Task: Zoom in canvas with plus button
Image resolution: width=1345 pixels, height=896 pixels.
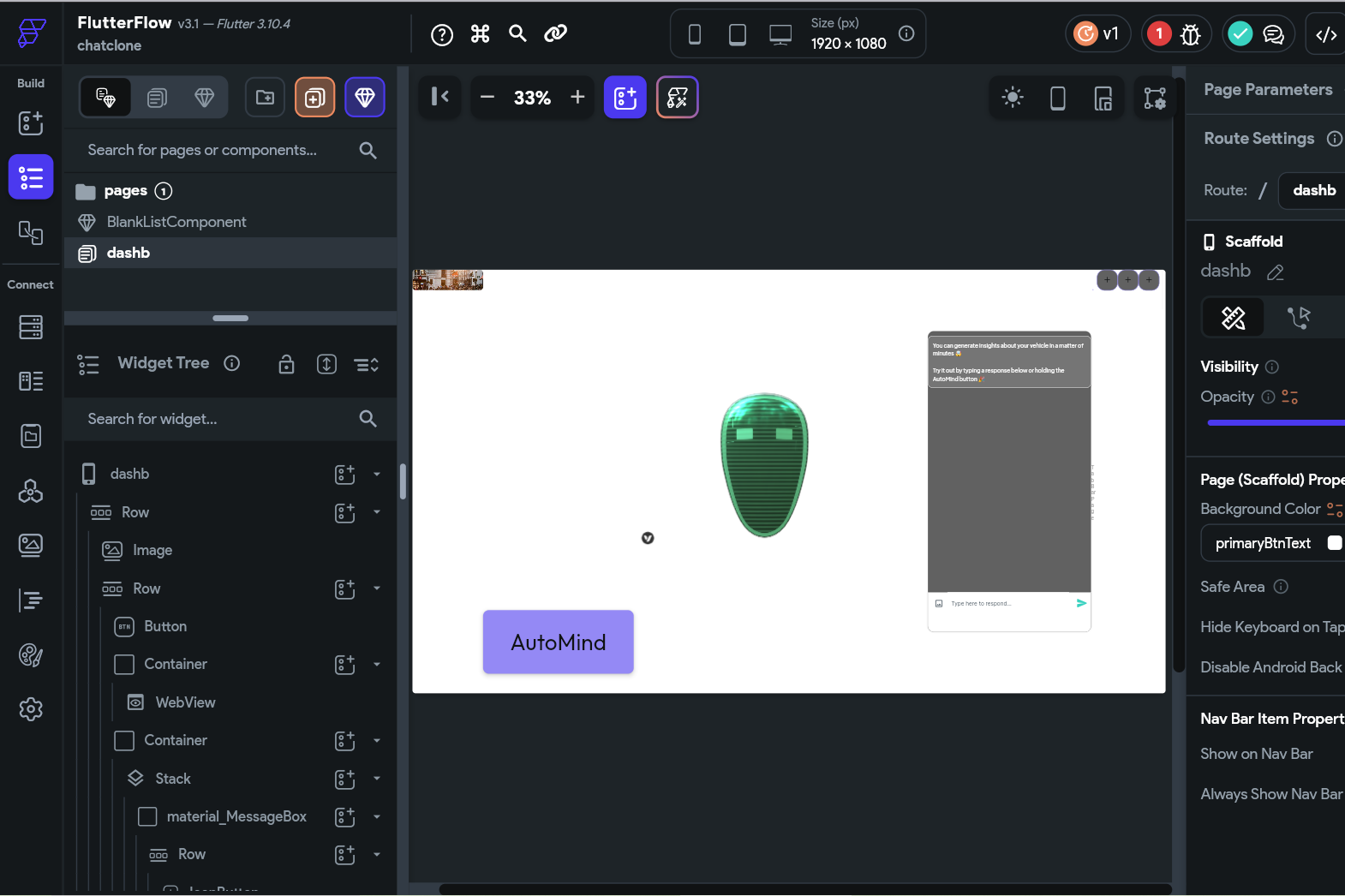Action: pyautogui.click(x=578, y=97)
